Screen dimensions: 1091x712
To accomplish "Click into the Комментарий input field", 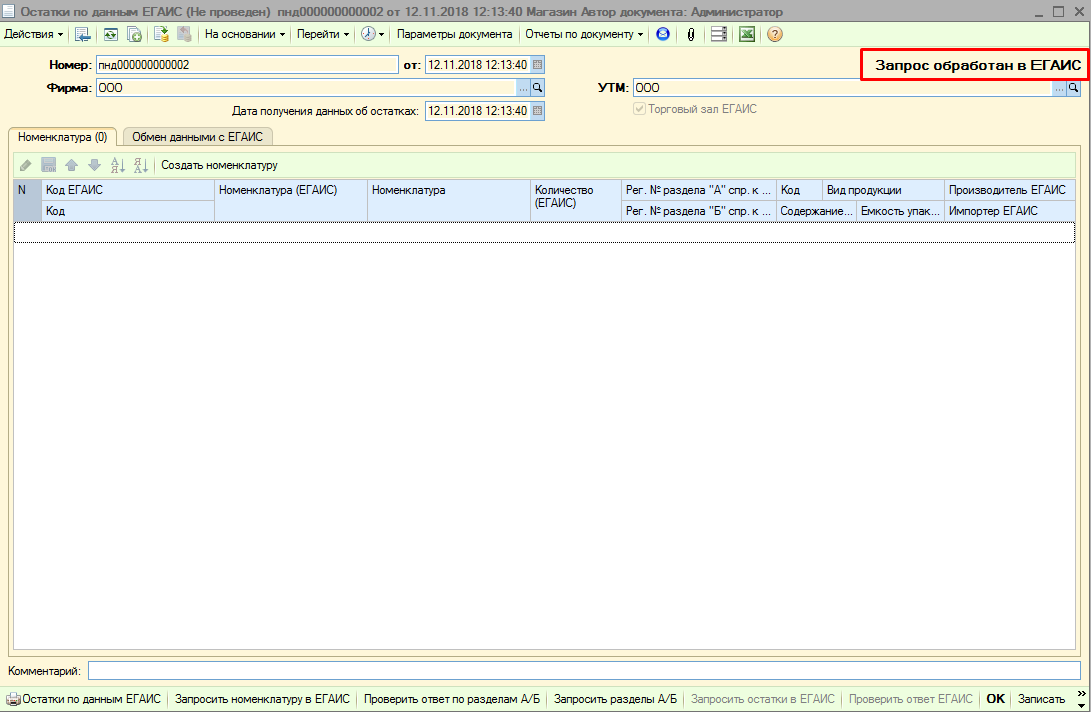I will (x=584, y=671).
